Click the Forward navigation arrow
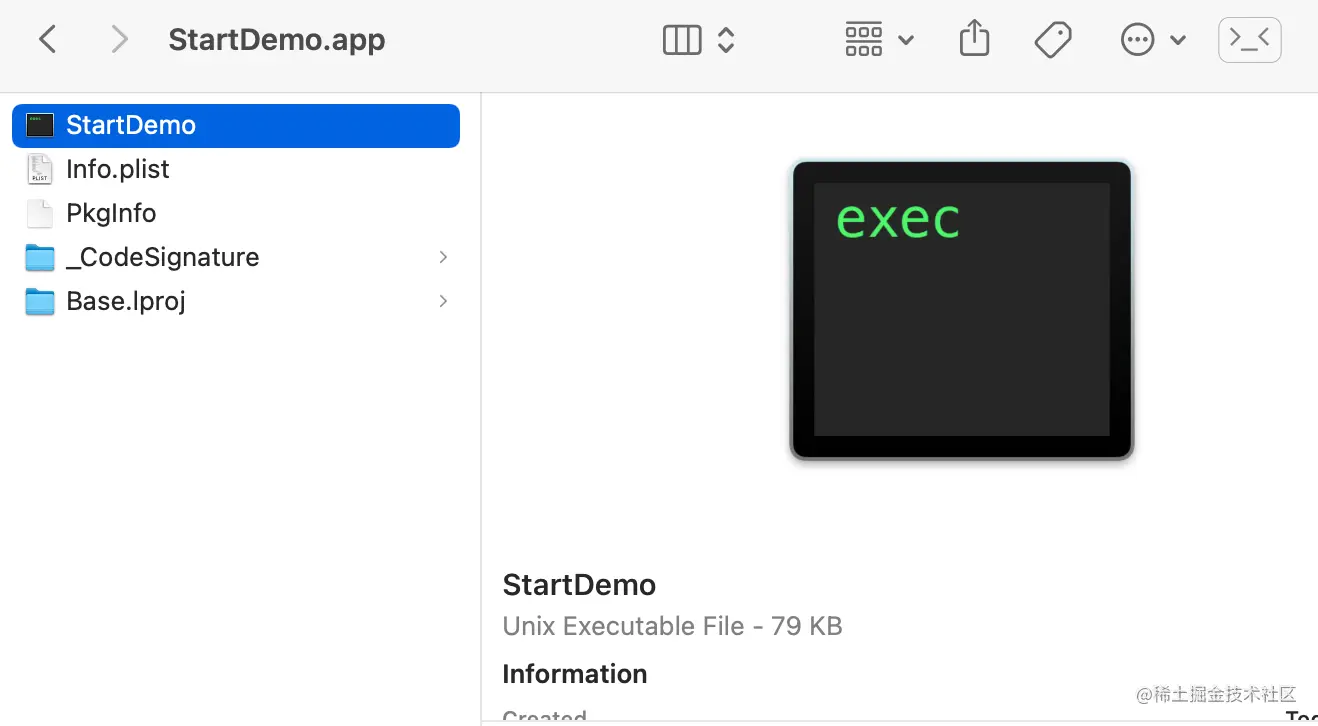The height and width of the screenshot is (726, 1318). click(x=119, y=40)
